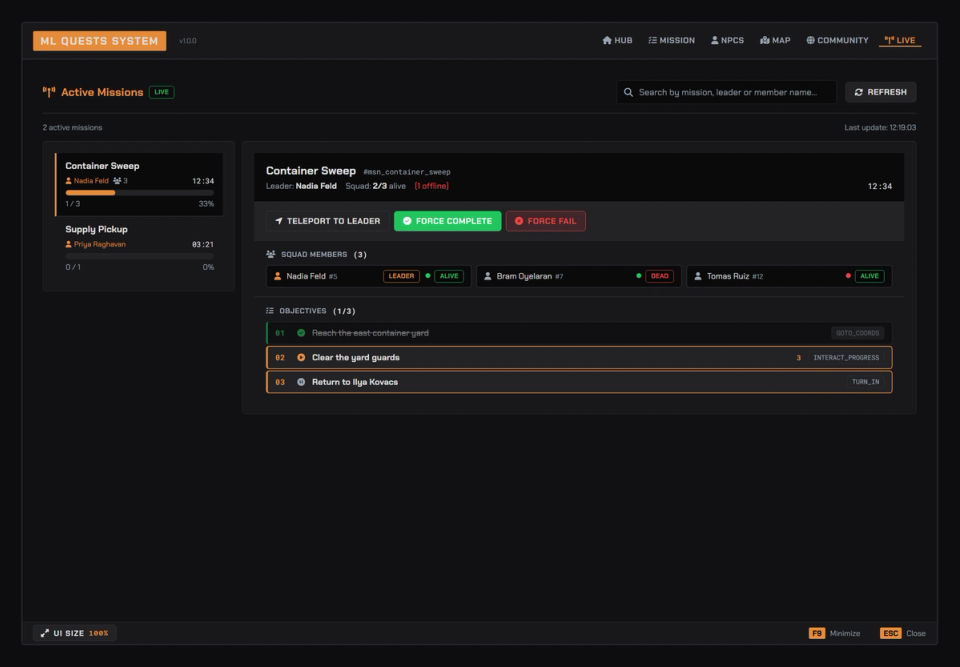Select squad member Bram Oyelaran #7
960x667 pixels.
[579, 276]
